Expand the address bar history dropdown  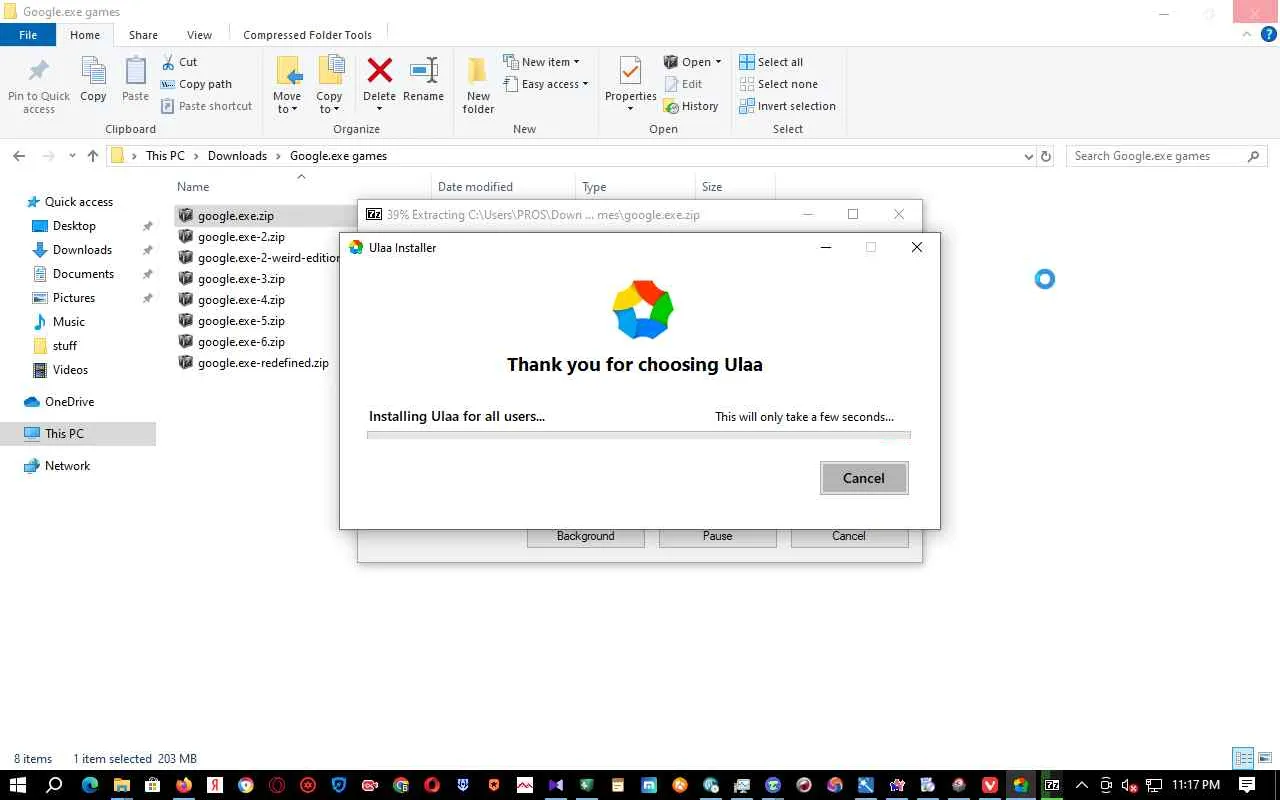[x=1029, y=156]
